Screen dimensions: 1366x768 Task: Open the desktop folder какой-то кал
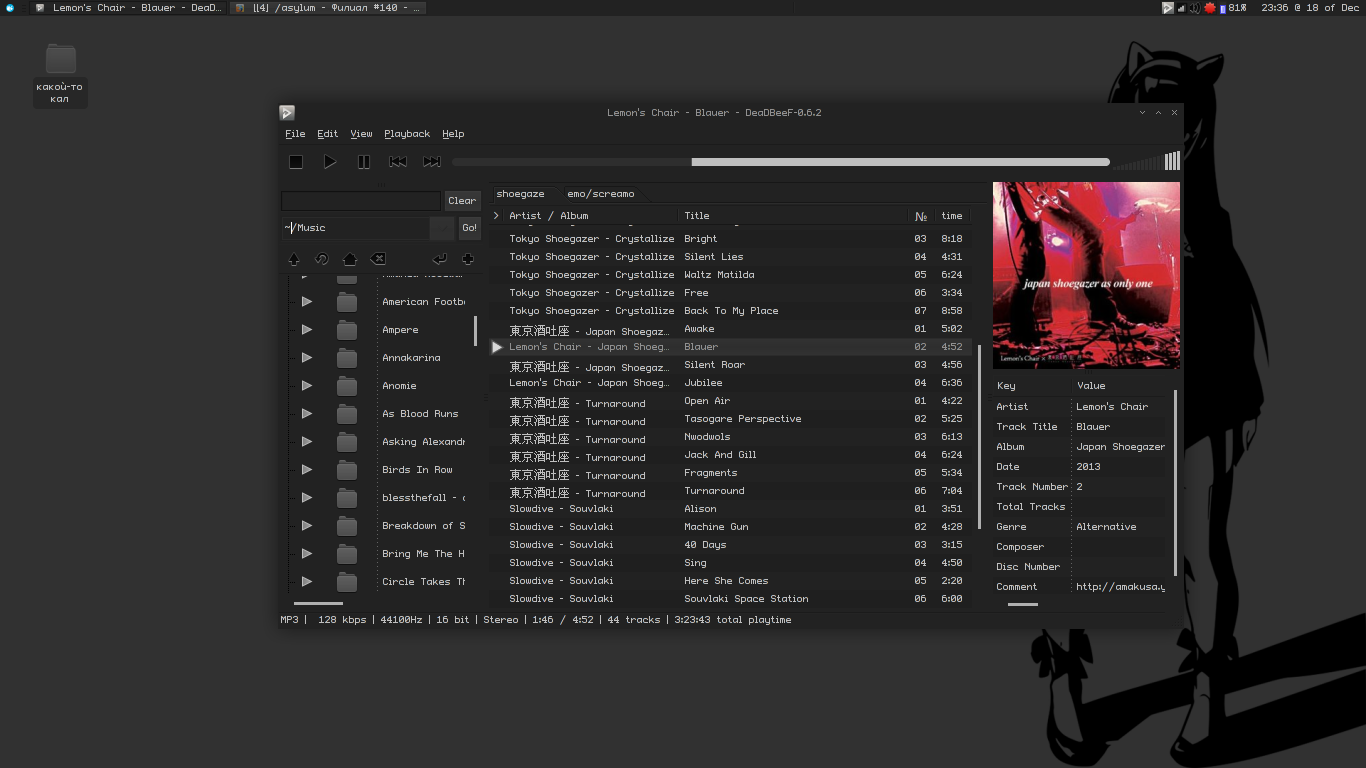(x=60, y=75)
